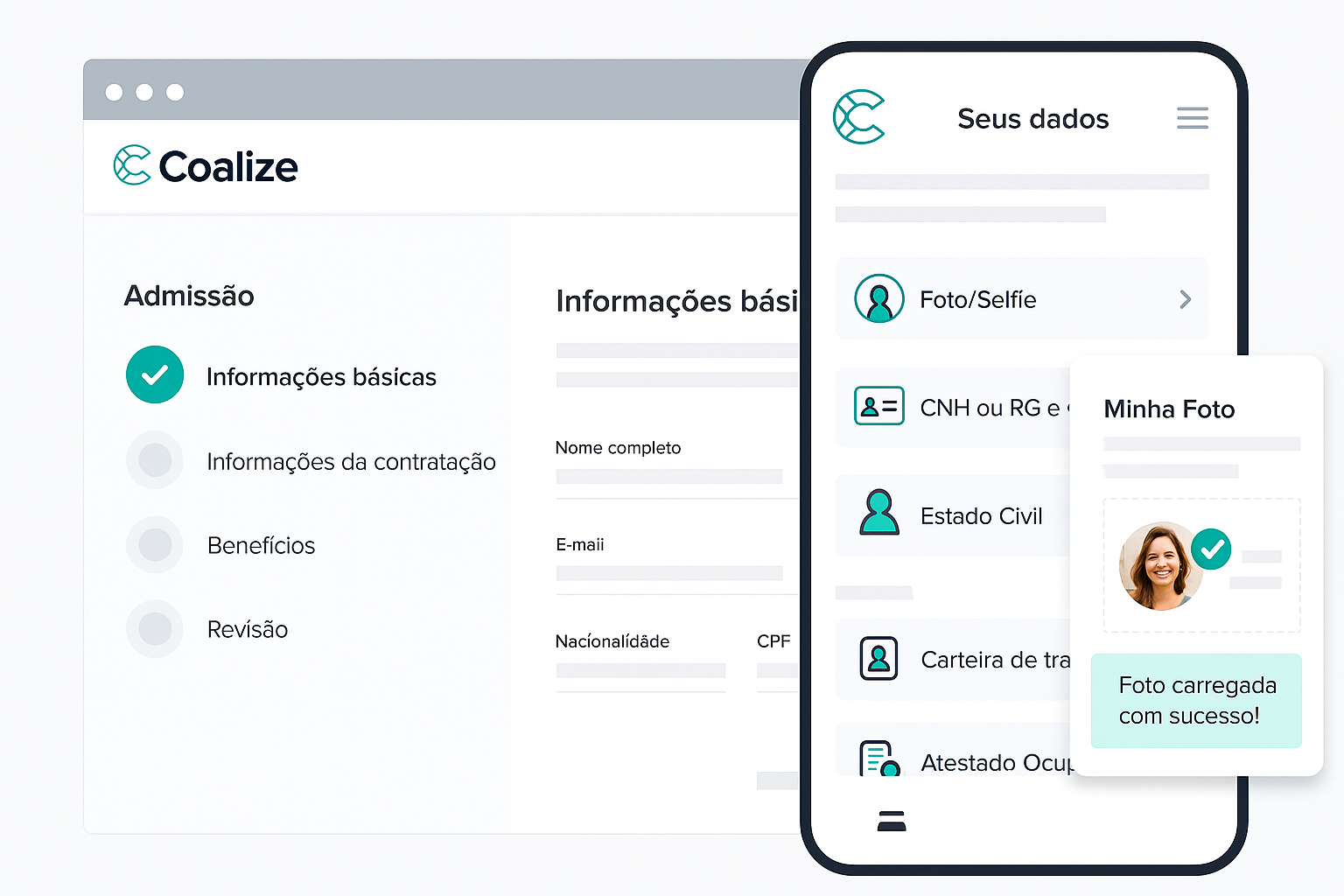The width and height of the screenshot is (1344, 896).
Task: Click the Coalize logo in the mobile header
Action: click(x=859, y=115)
